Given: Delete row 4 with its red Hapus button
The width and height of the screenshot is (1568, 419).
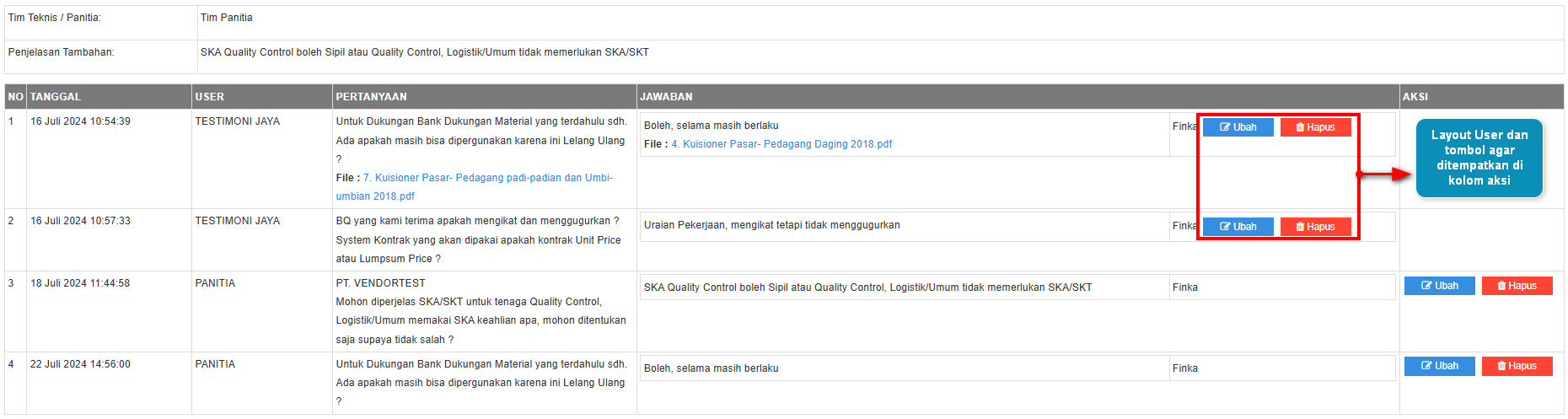Looking at the screenshot, I should click(x=1517, y=366).
